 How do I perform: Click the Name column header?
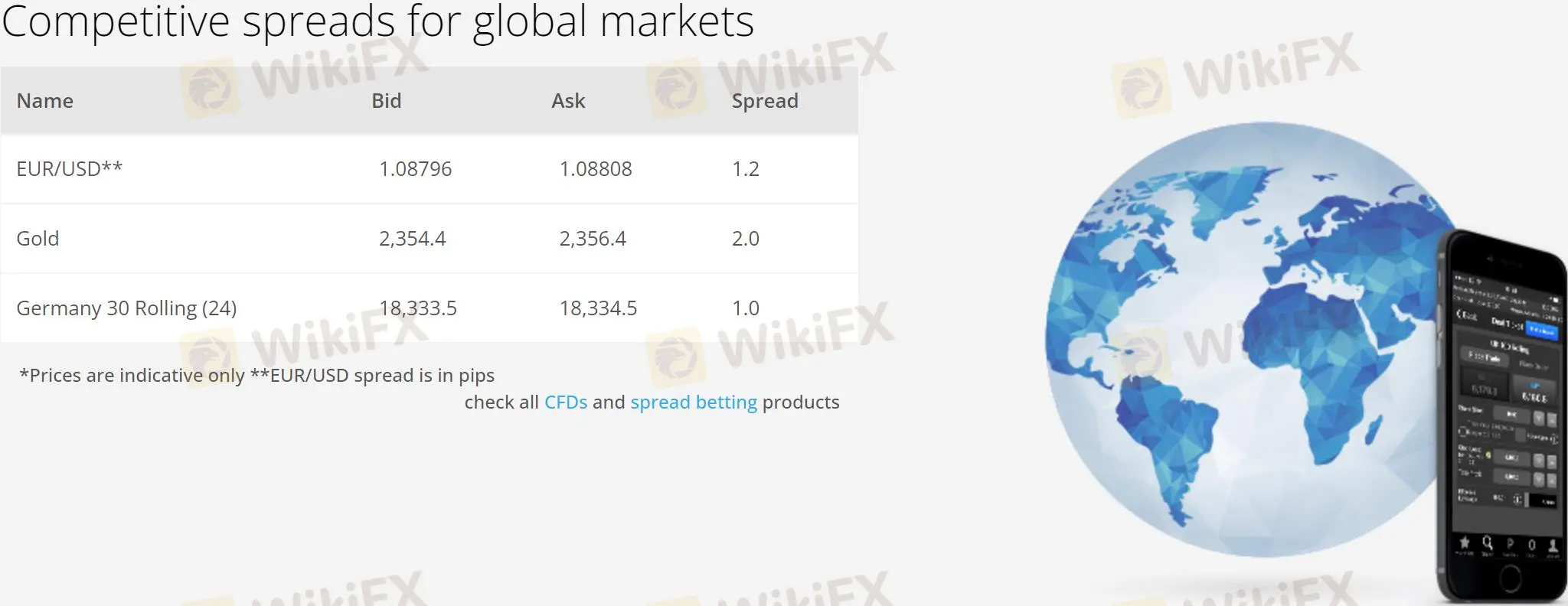click(45, 101)
